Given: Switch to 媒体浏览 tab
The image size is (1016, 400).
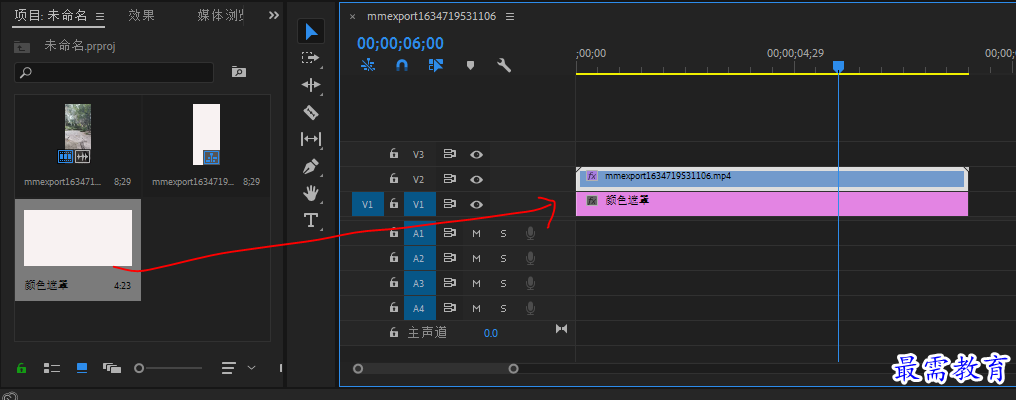Looking at the screenshot, I should tap(220, 16).
